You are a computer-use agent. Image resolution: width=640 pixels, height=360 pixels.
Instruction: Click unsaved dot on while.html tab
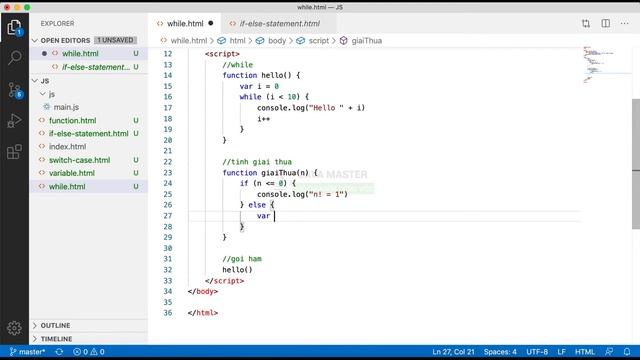[x=211, y=23]
